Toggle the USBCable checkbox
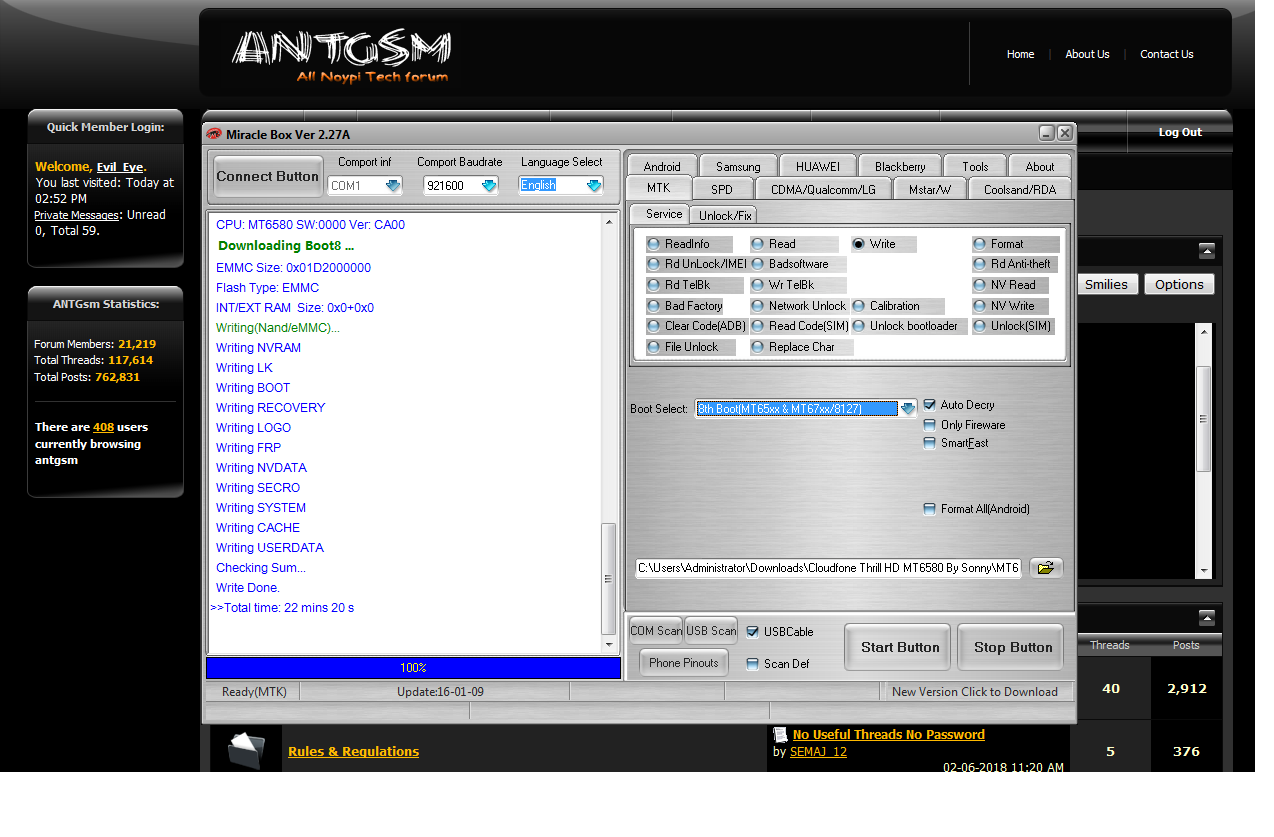Screen dimensions: 1274x837 tap(753, 632)
